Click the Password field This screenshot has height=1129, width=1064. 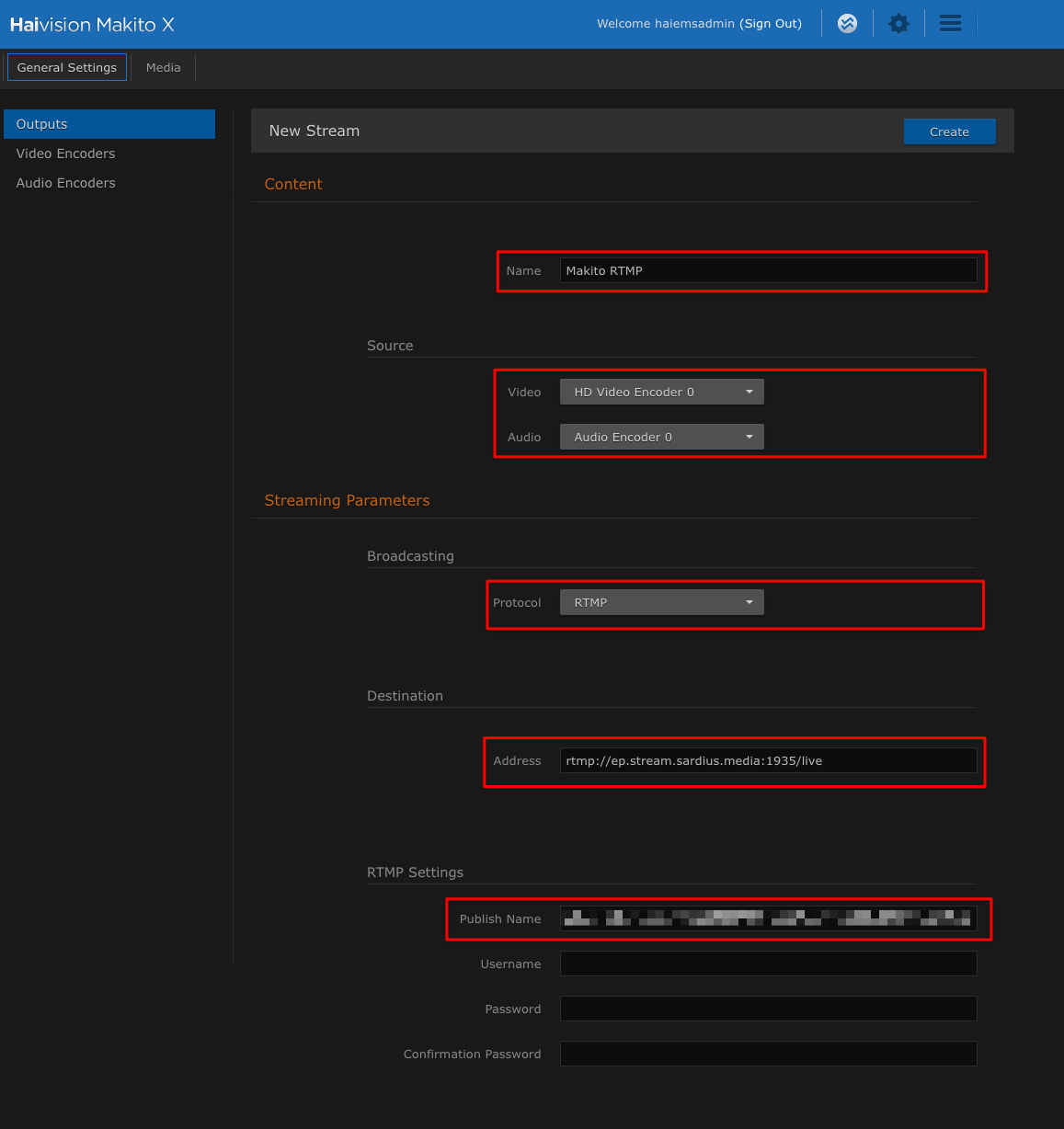[x=768, y=1009]
